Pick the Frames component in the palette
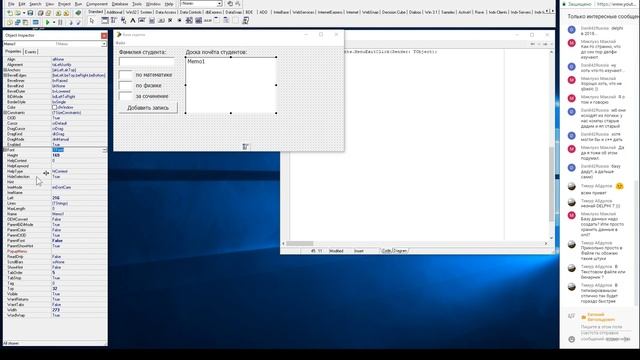640x360 pixels. (x=105, y=21)
